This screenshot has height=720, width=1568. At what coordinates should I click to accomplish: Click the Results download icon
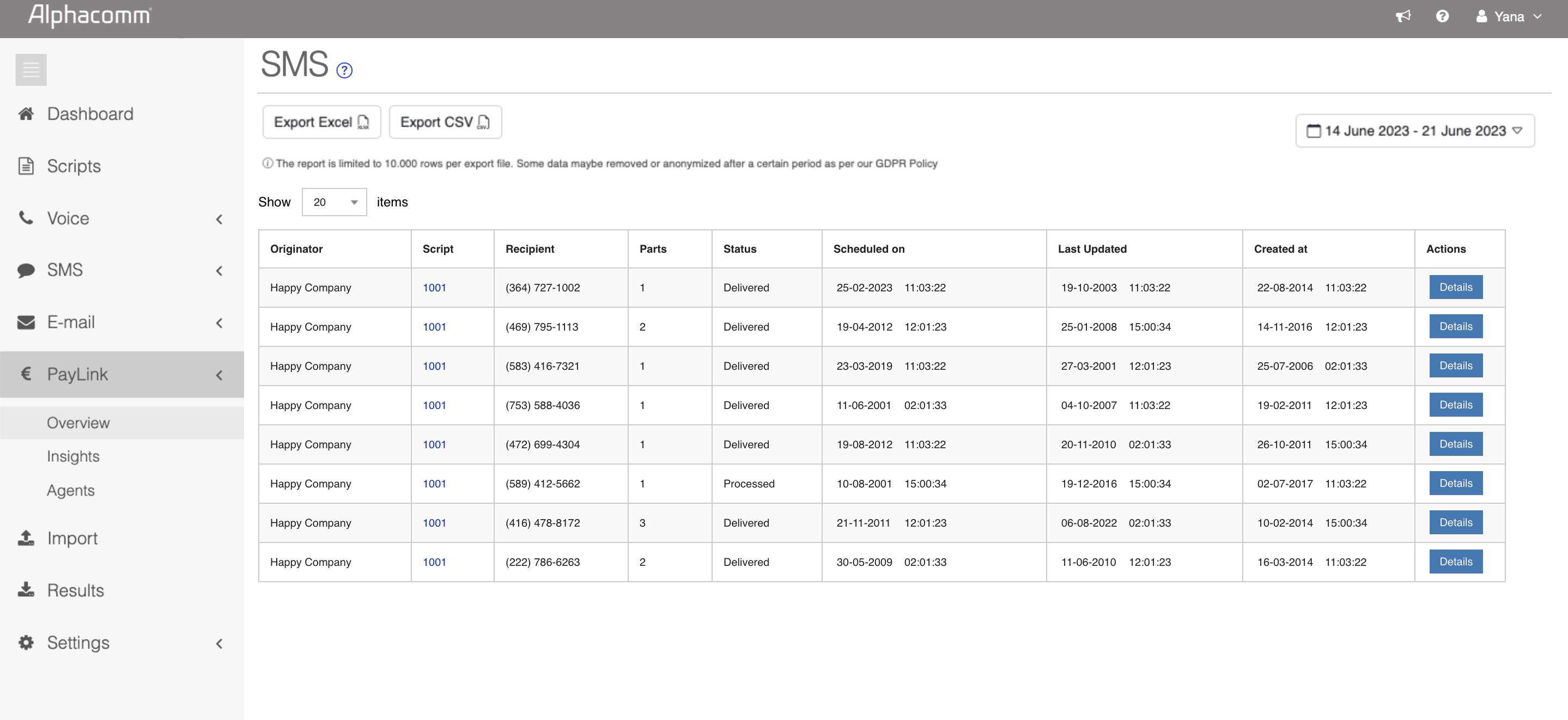click(x=26, y=590)
